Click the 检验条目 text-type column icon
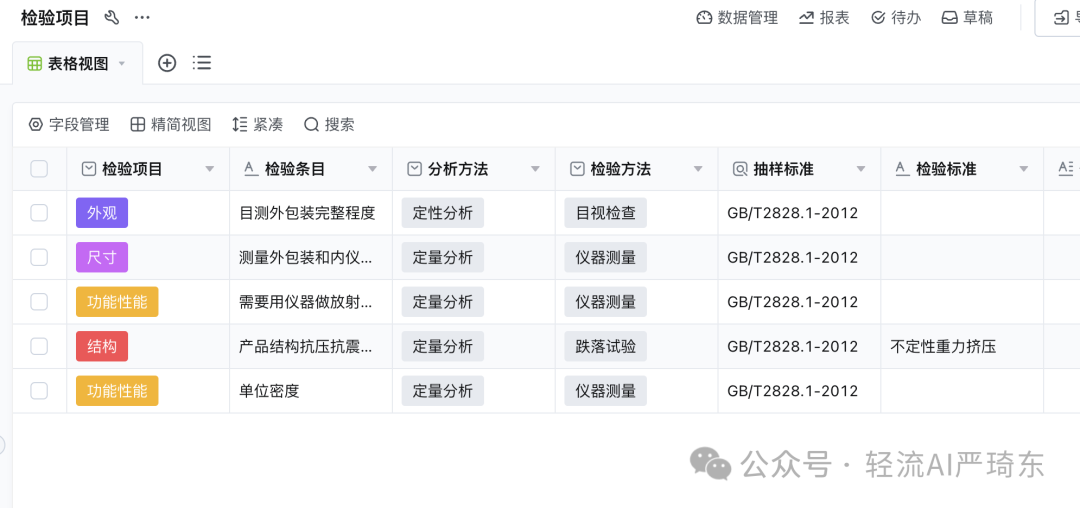The image size is (1080, 508). click(251, 169)
